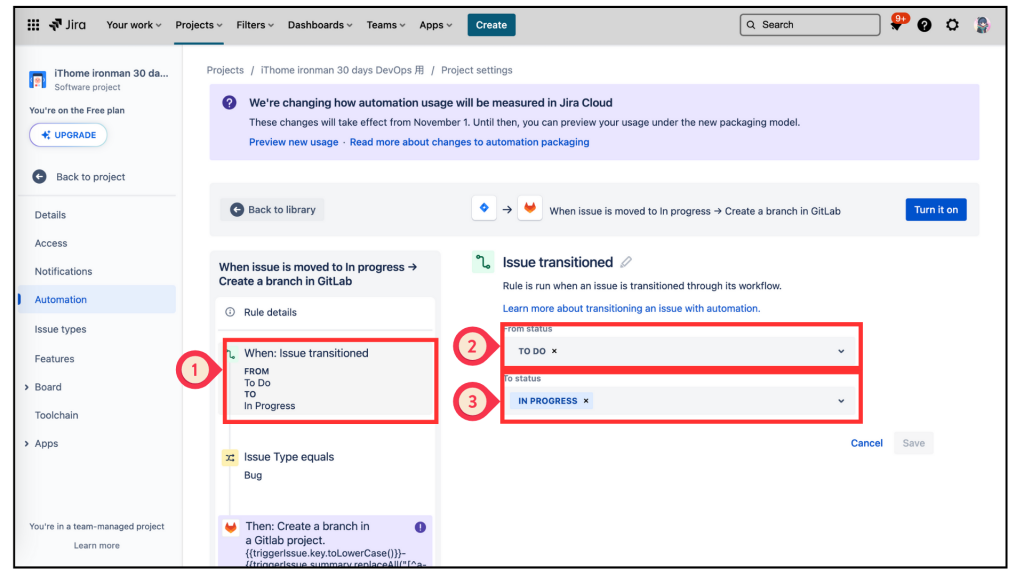Viewport: 1024px width, 576px height.
Task: Expand the Board section in sidebar
Action: (27, 387)
